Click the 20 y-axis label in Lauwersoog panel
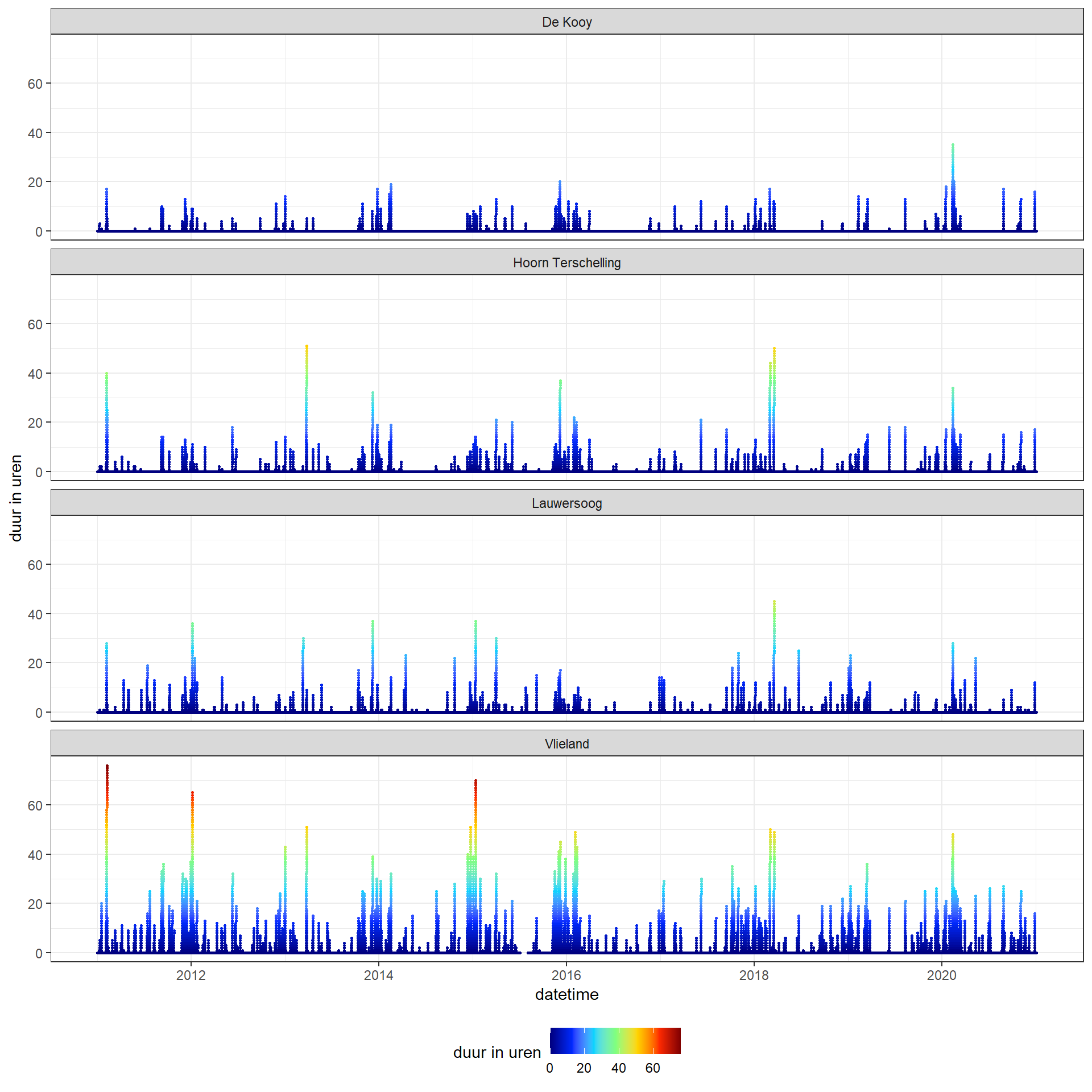The height and width of the screenshot is (1092, 1092). pos(35,663)
